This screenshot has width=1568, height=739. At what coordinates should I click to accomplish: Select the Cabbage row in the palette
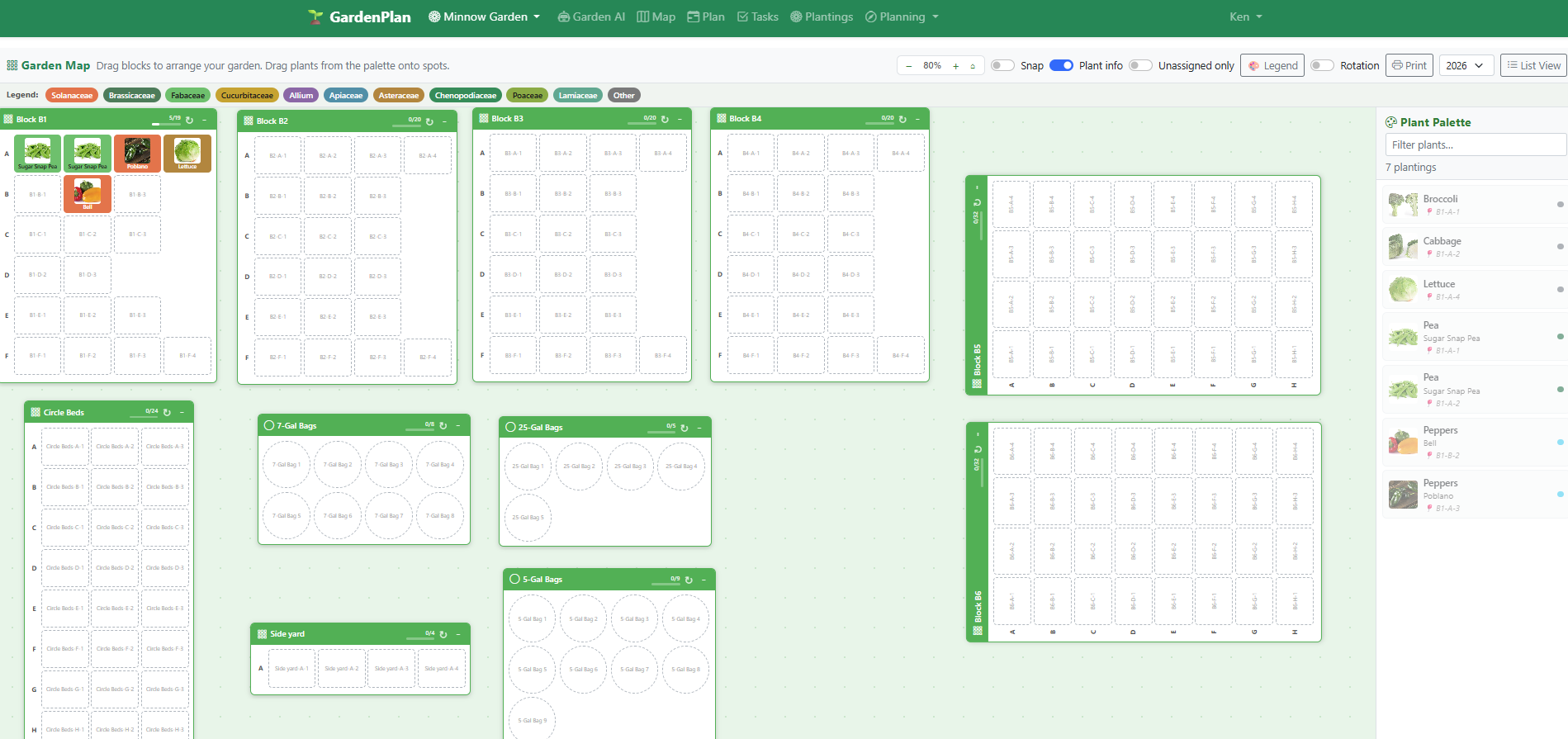(x=1475, y=247)
